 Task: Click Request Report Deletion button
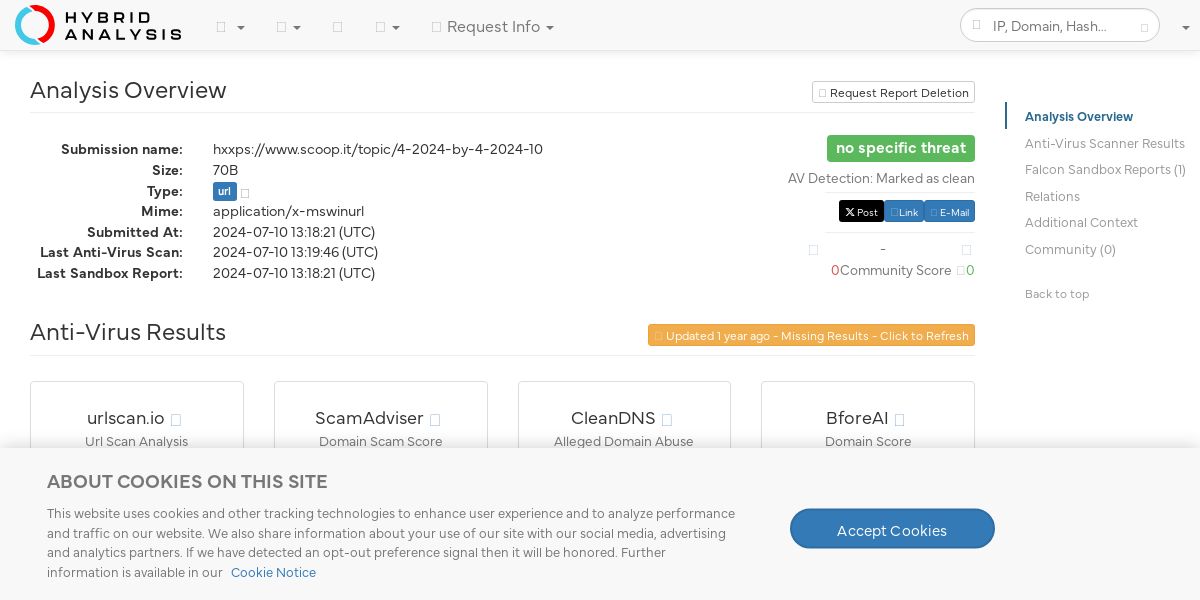point(893,93)
